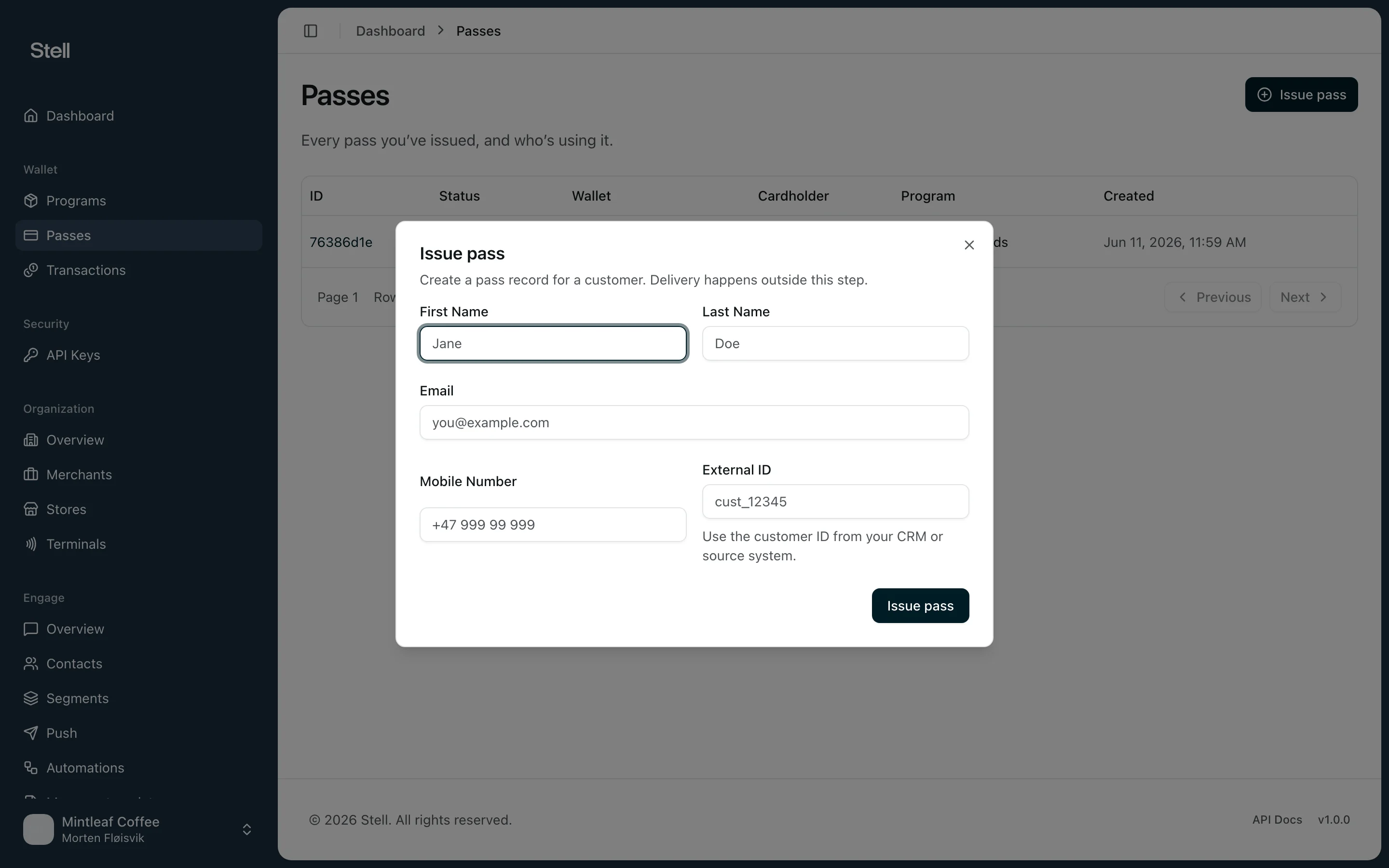Click the Issue pass button in page header

click(x=1301, y=95)
